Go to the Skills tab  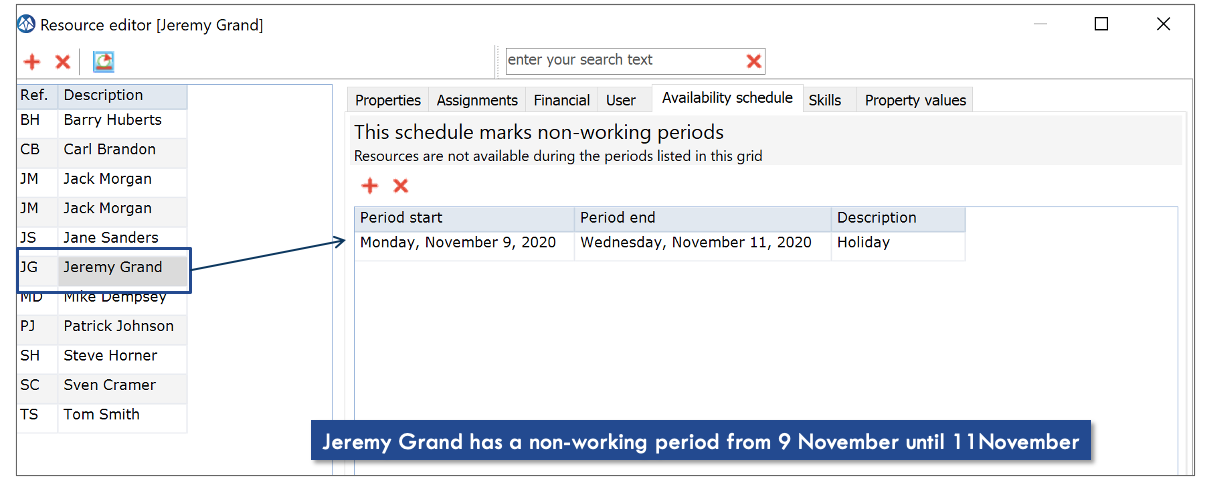click(825, 100)
